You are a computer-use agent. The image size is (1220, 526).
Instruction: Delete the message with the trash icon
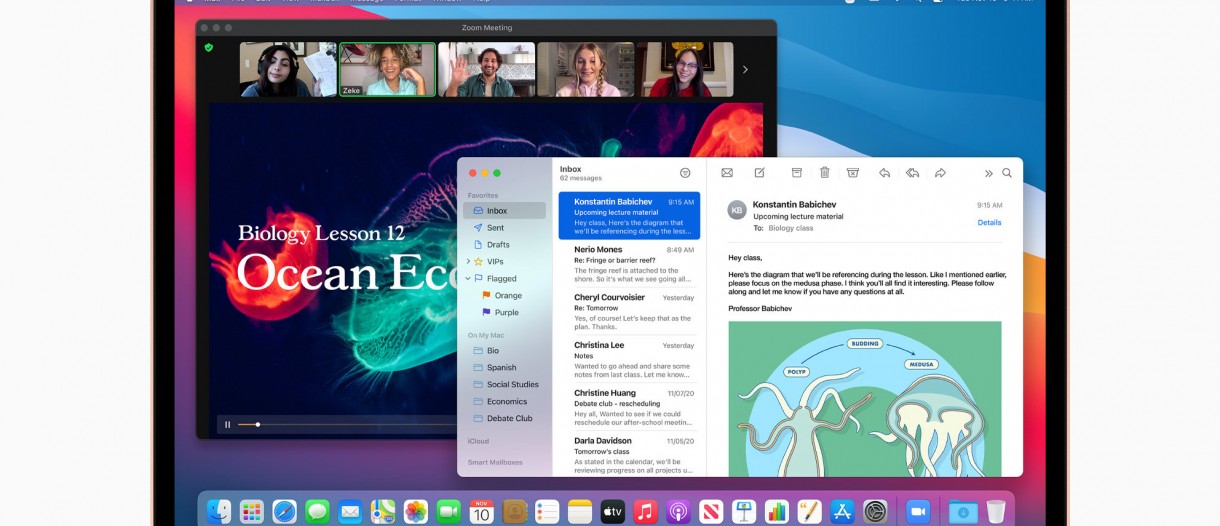pyautogui.click(x=825, y=173)
